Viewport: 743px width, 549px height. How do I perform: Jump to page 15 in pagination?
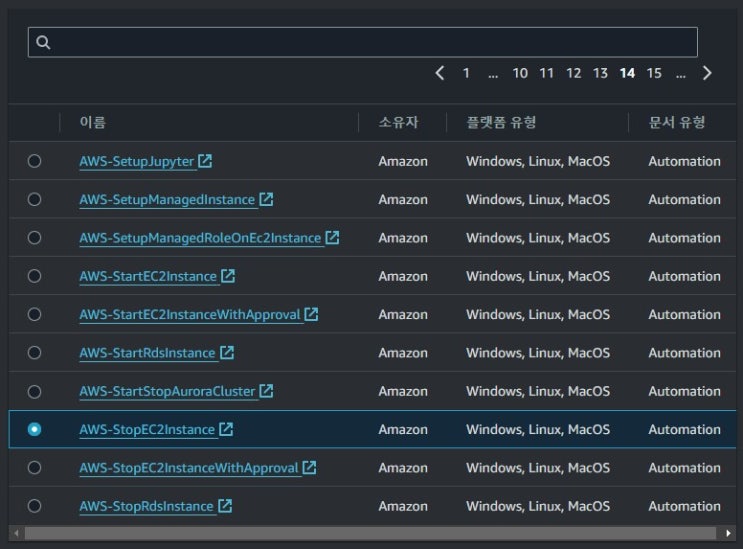[654, 73]
